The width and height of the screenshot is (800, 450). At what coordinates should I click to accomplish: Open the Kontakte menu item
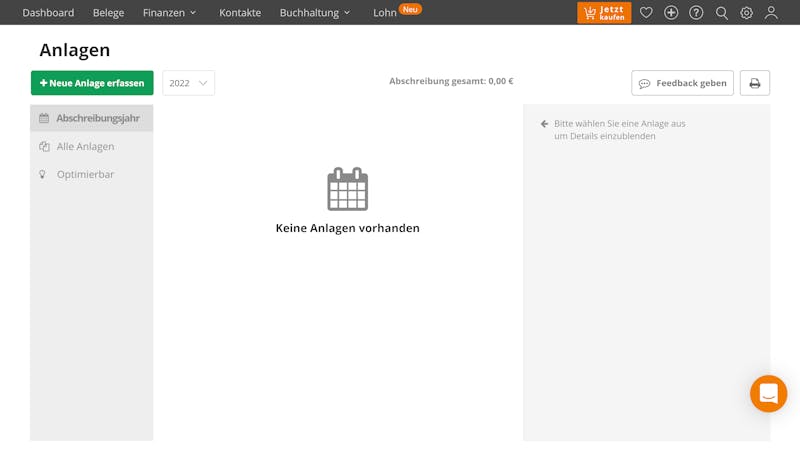click(240, 13)
